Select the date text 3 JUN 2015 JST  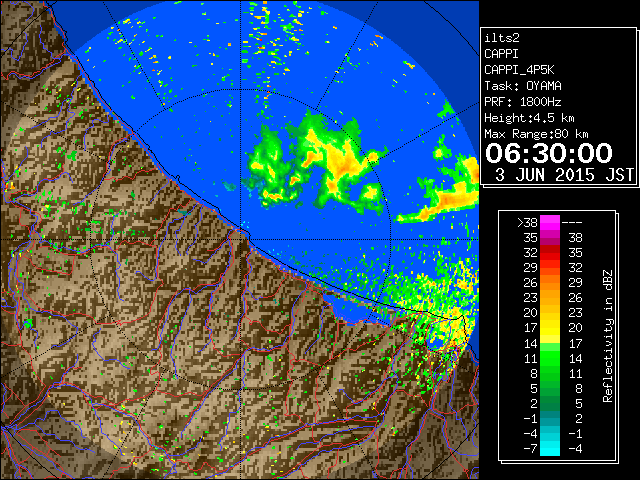564,175
